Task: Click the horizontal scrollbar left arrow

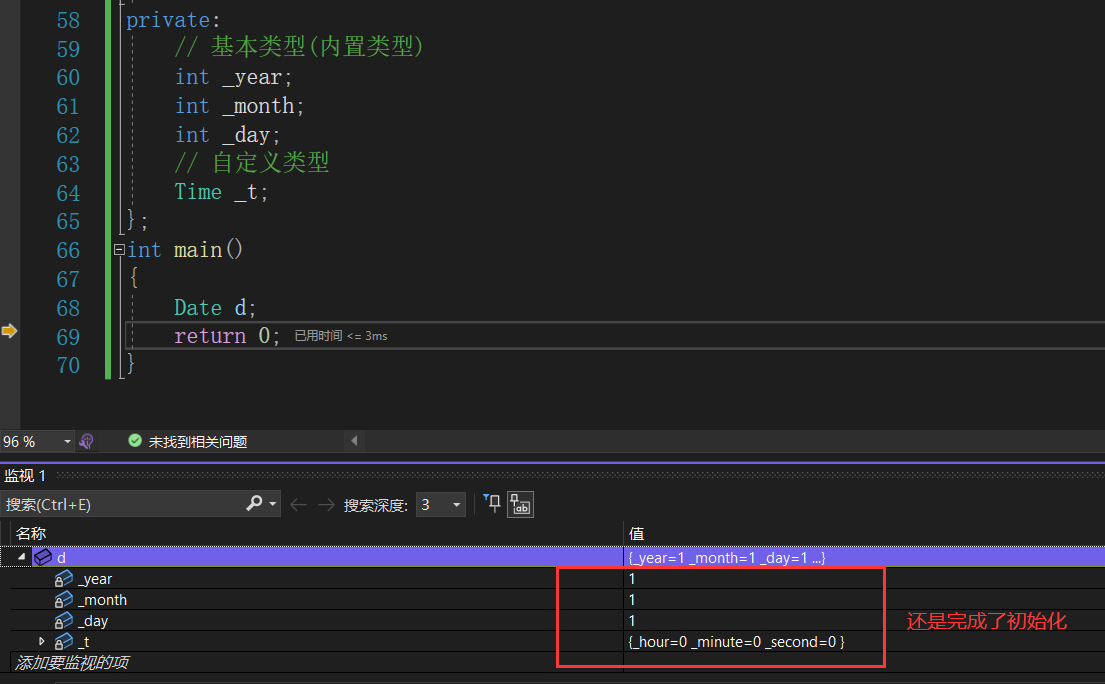Action: [x=354, y=441]
